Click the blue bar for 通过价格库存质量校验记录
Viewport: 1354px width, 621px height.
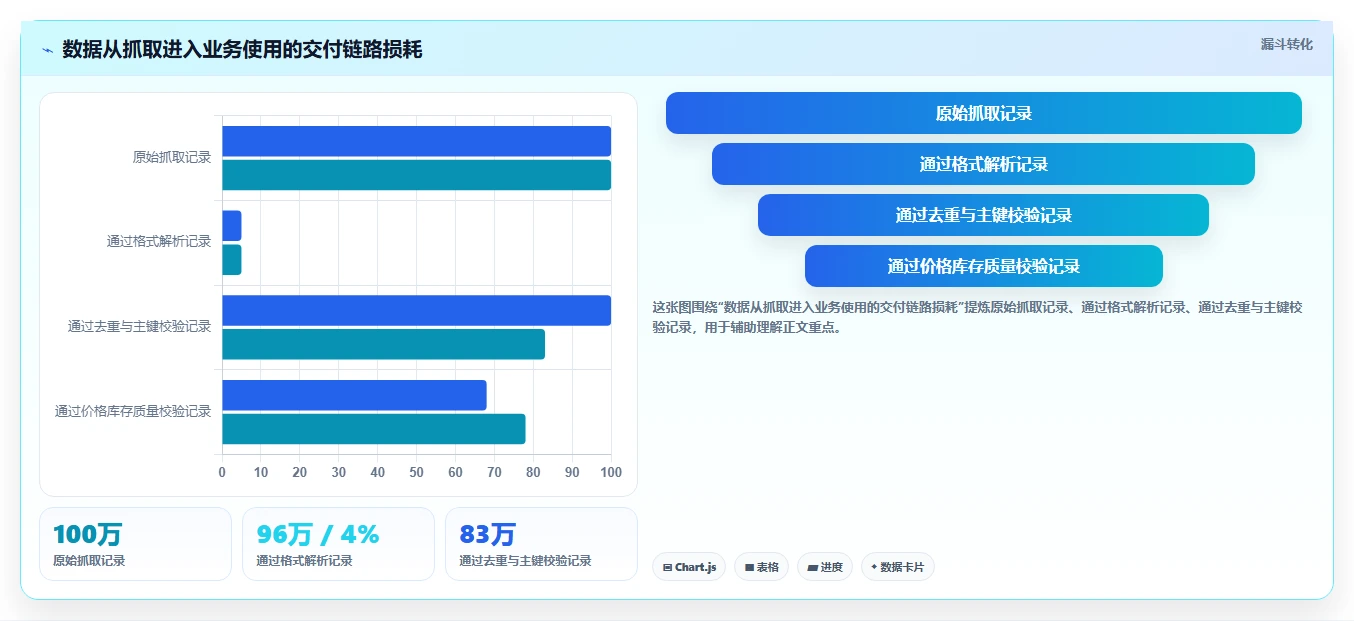[x=354, y=395]
